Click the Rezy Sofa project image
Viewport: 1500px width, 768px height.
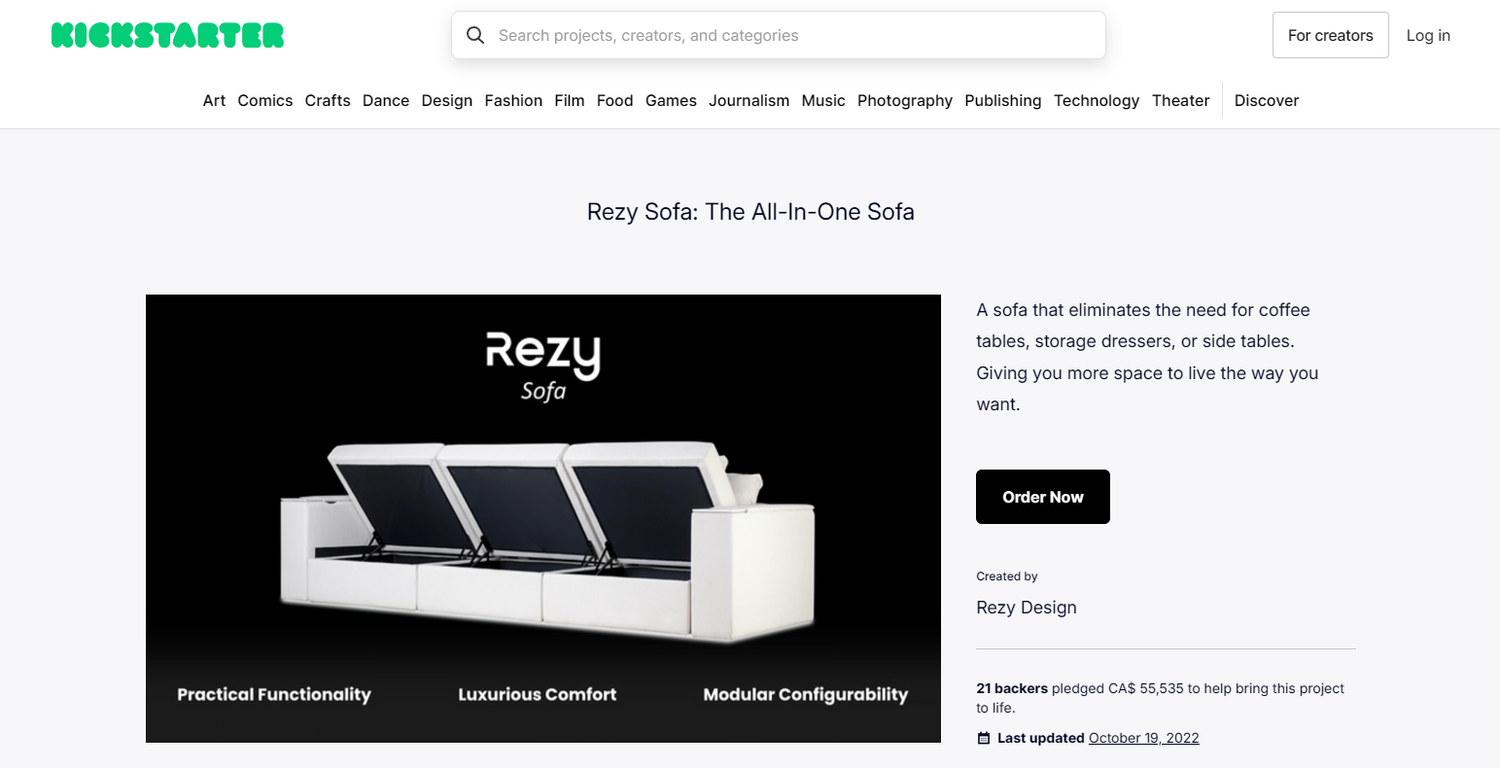tap(543, 518)
